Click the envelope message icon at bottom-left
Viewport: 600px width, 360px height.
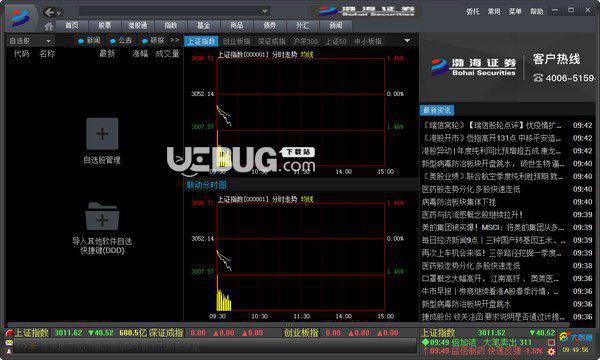pos(9,343)
